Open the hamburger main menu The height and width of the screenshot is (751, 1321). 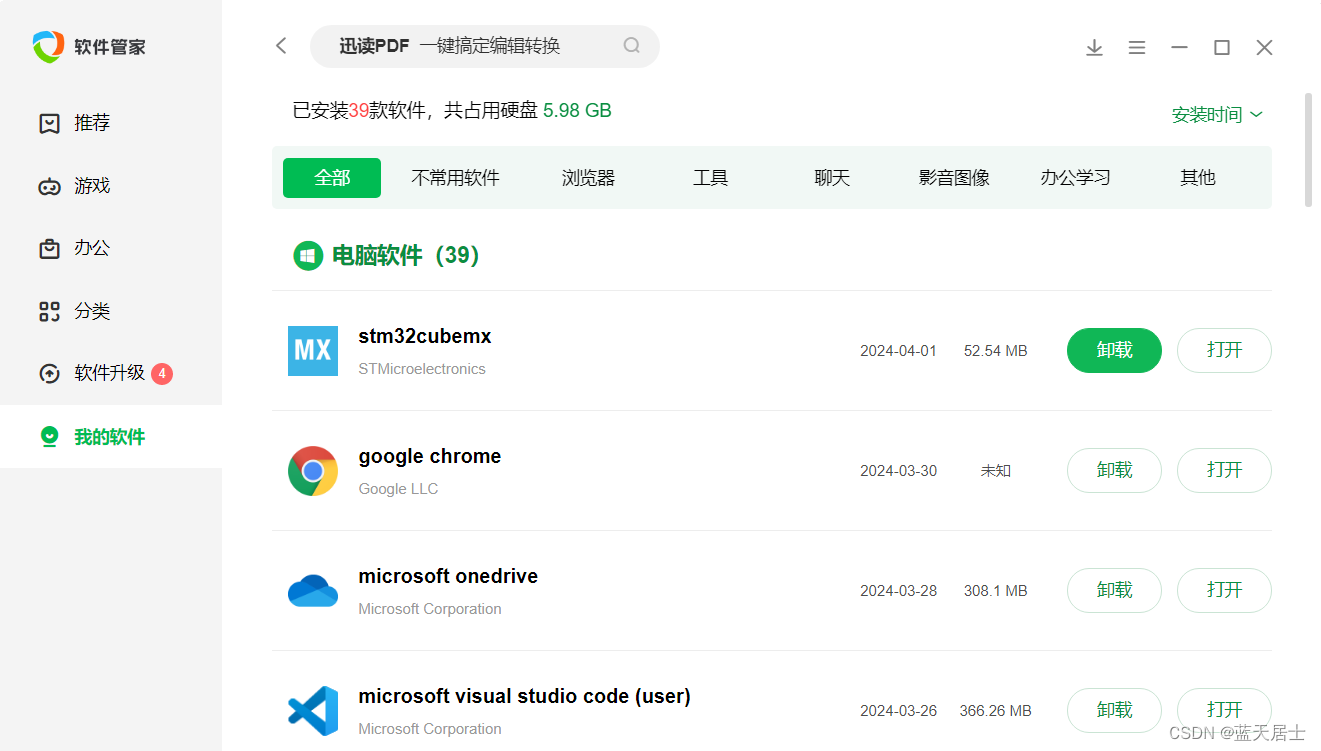(x=1137, y=47)
